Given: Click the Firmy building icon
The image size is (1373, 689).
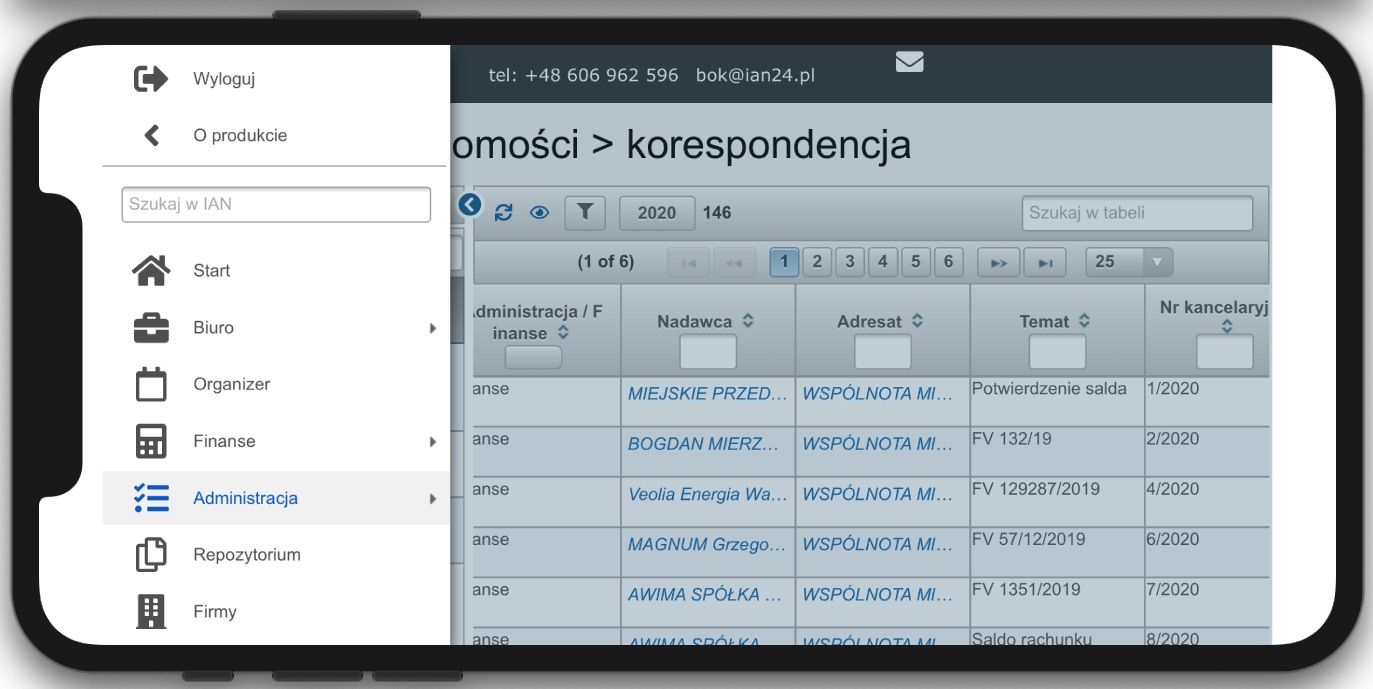Looking at the screenshot, I should (151, 611).
